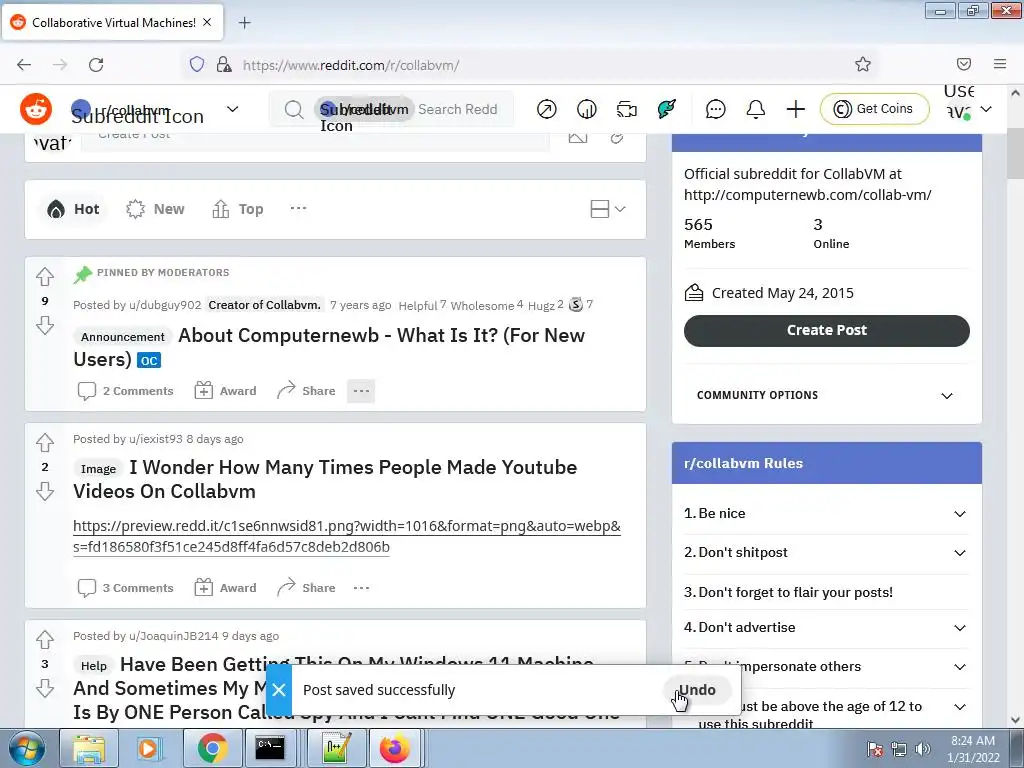Click Get Coins button

point(874,108)
